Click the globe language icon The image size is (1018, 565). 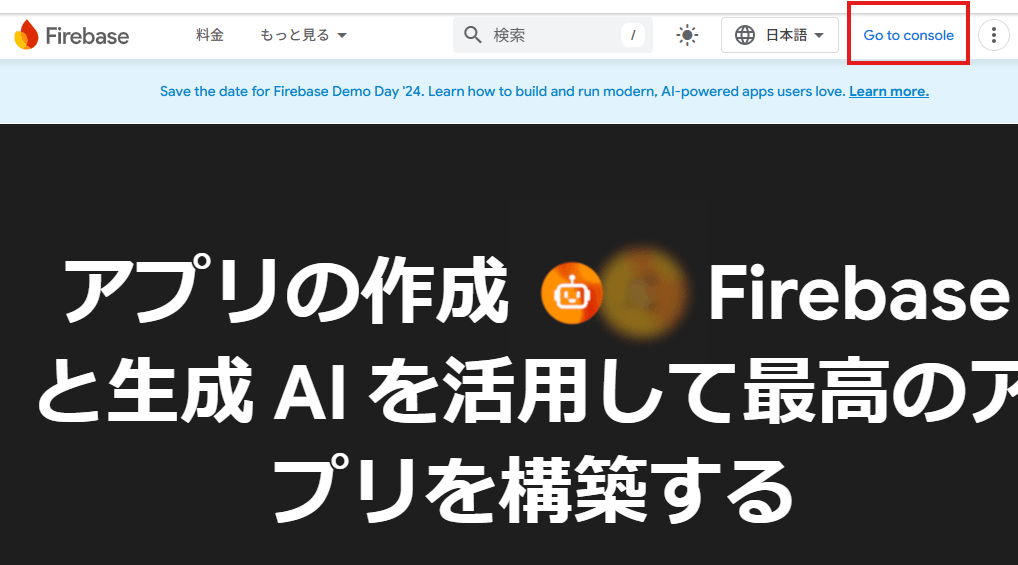(x=745, y=35)
